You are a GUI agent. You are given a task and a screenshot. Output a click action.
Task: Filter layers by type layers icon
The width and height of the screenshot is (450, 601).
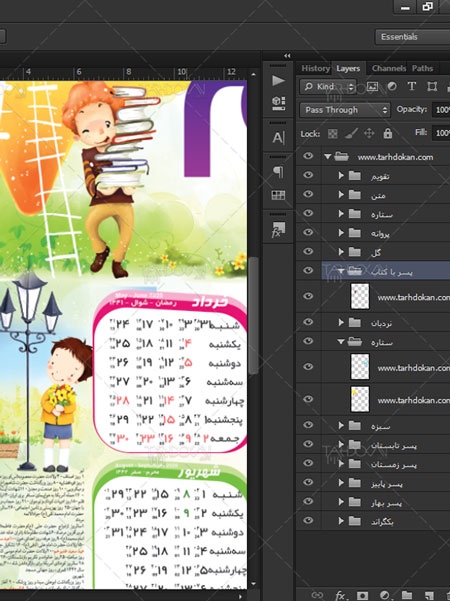pyautogui.click(x=412, y=87)
